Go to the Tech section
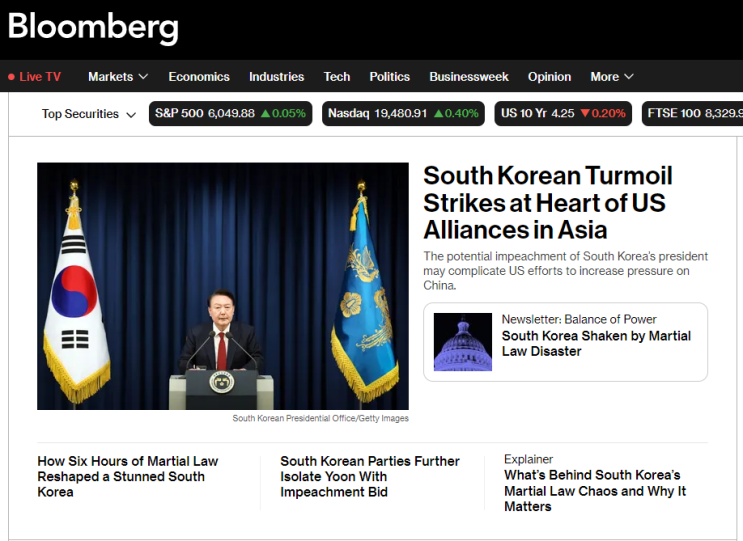Screen dimensions: 743x541 click(337, 77)
